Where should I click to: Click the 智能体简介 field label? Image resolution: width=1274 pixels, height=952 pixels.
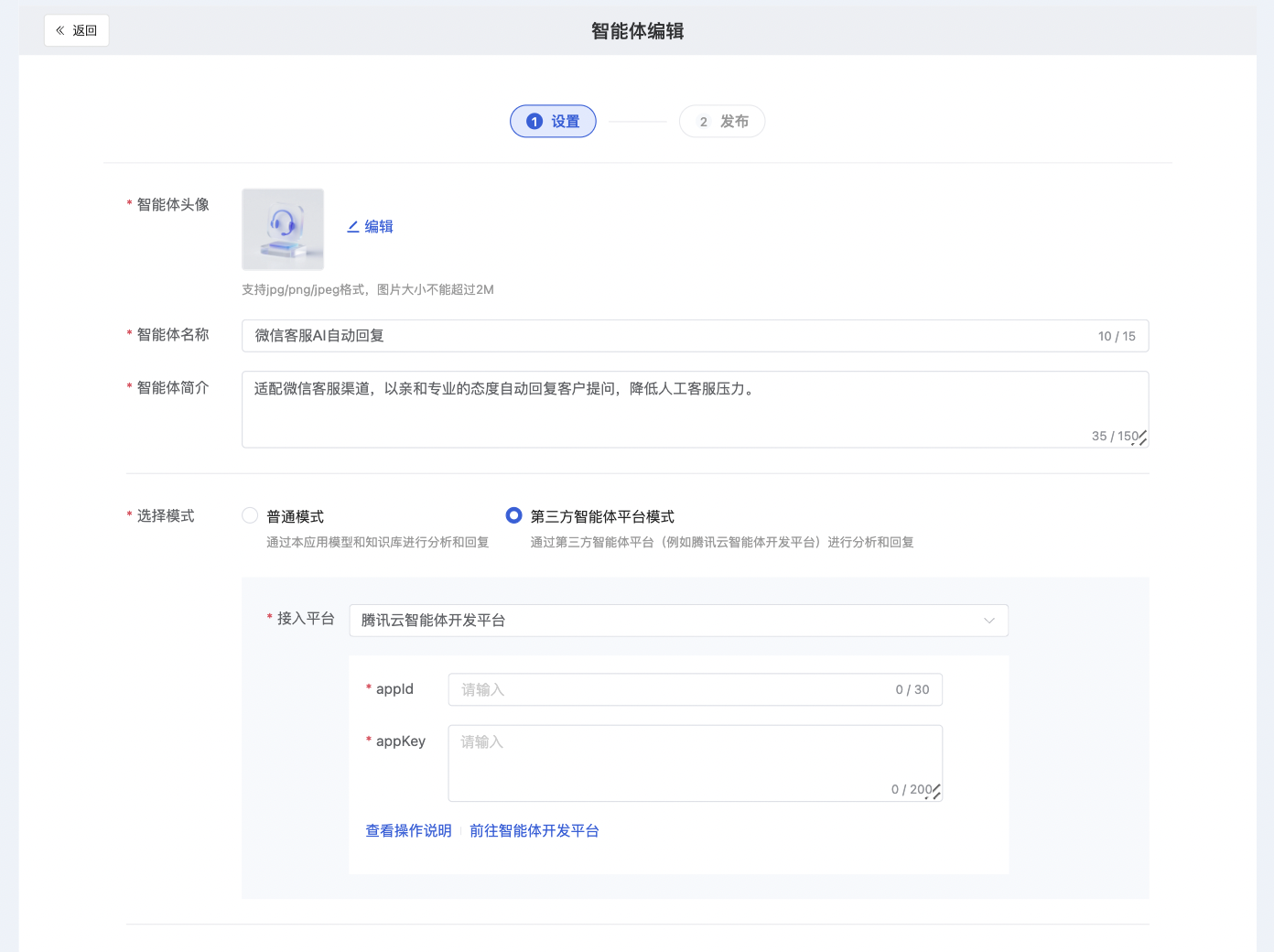click(x=173, y=388)
